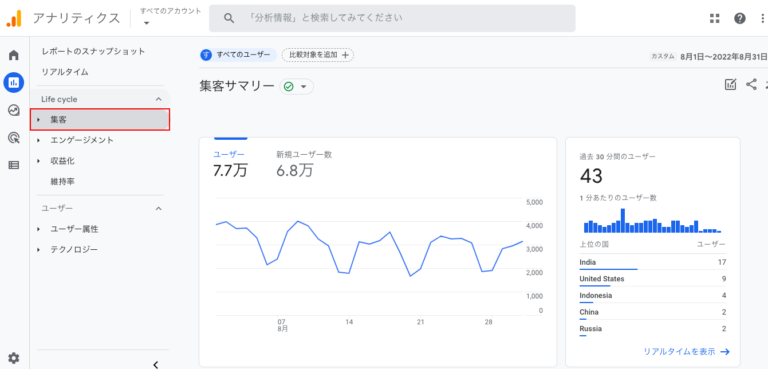This screenshot has height=369, width=768.
Task: Select the Reports bar-chart icon
Action: pyautogui.click(x=14, y=82)
